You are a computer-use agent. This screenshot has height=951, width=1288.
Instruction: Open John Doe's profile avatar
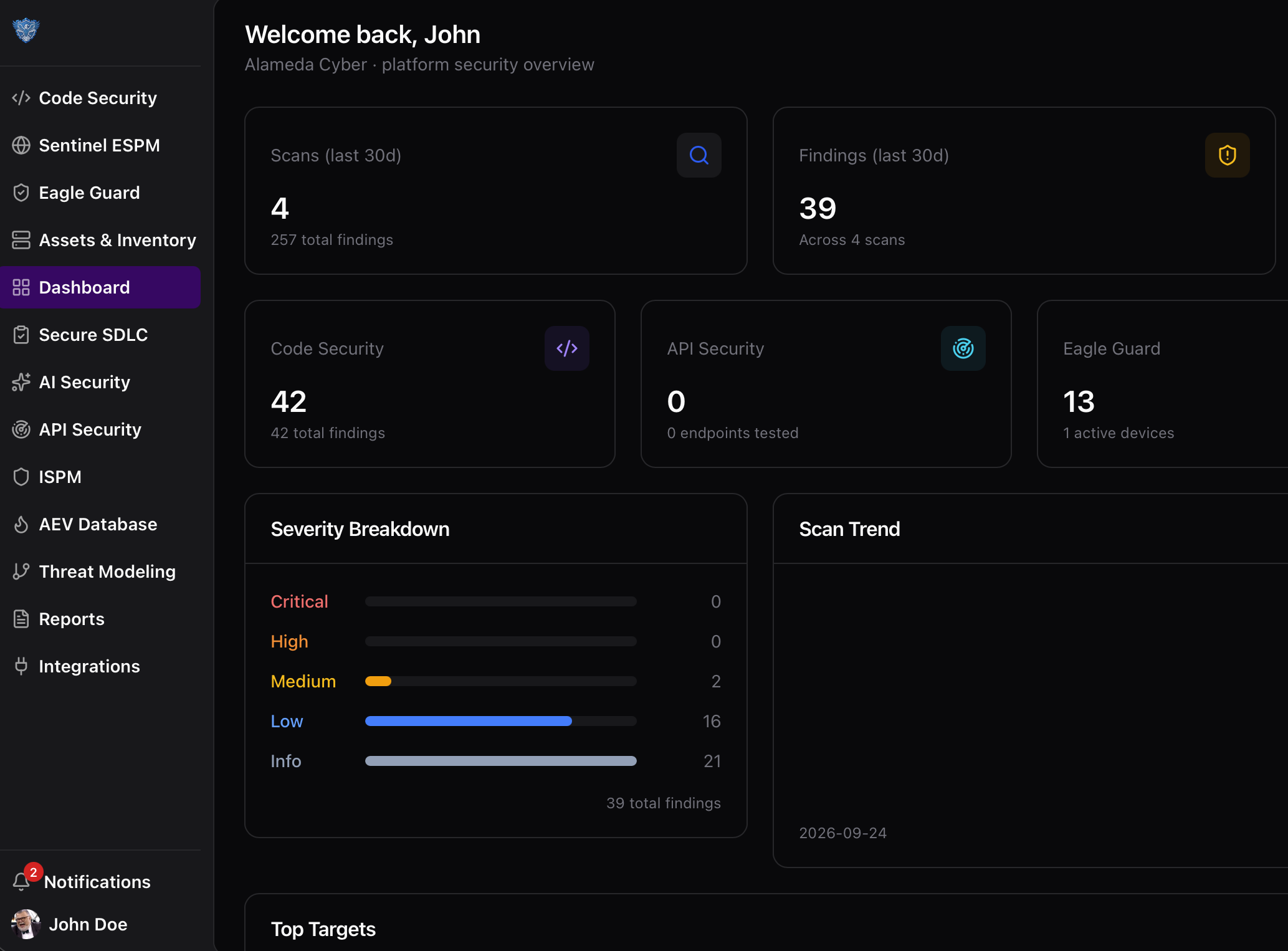26,924
